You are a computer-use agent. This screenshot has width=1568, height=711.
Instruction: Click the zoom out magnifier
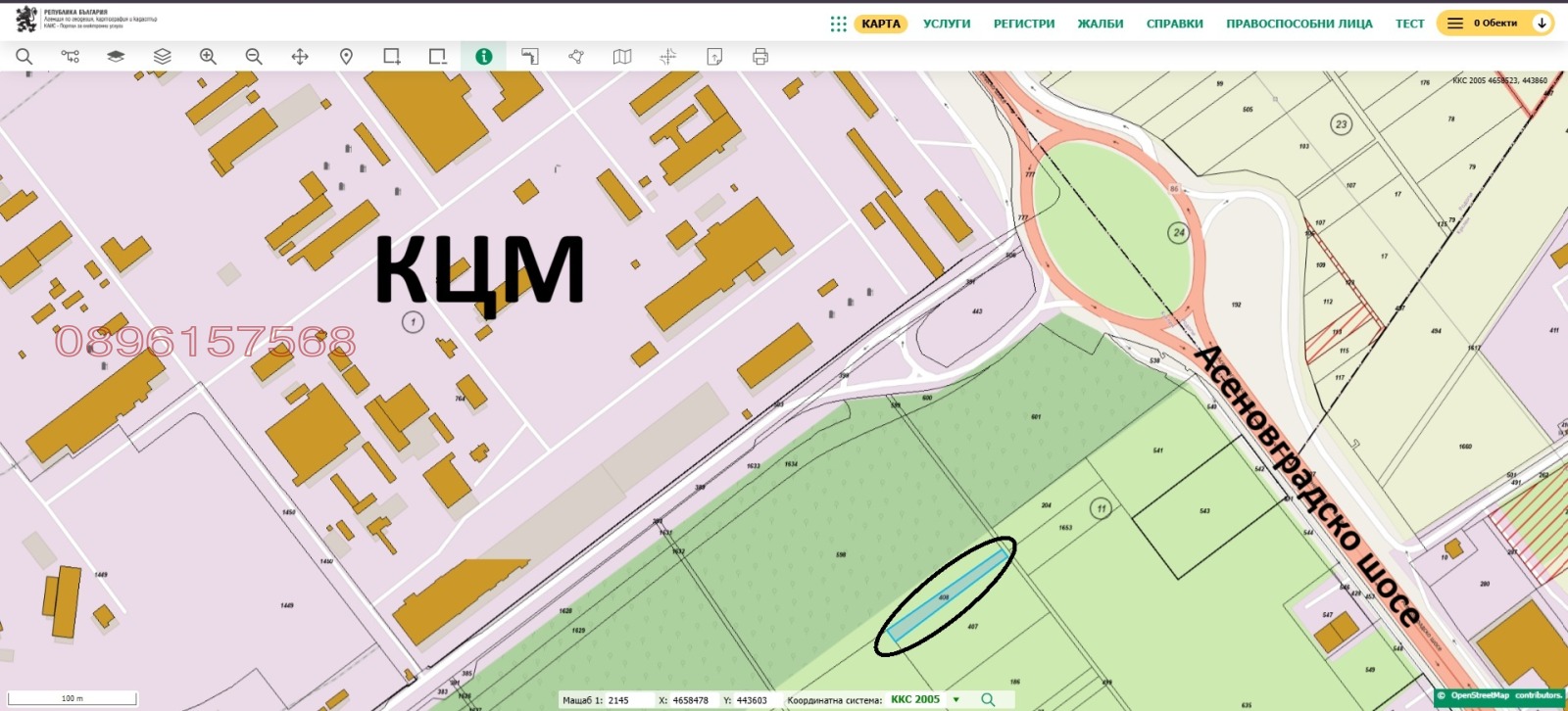tap(254, 57)
